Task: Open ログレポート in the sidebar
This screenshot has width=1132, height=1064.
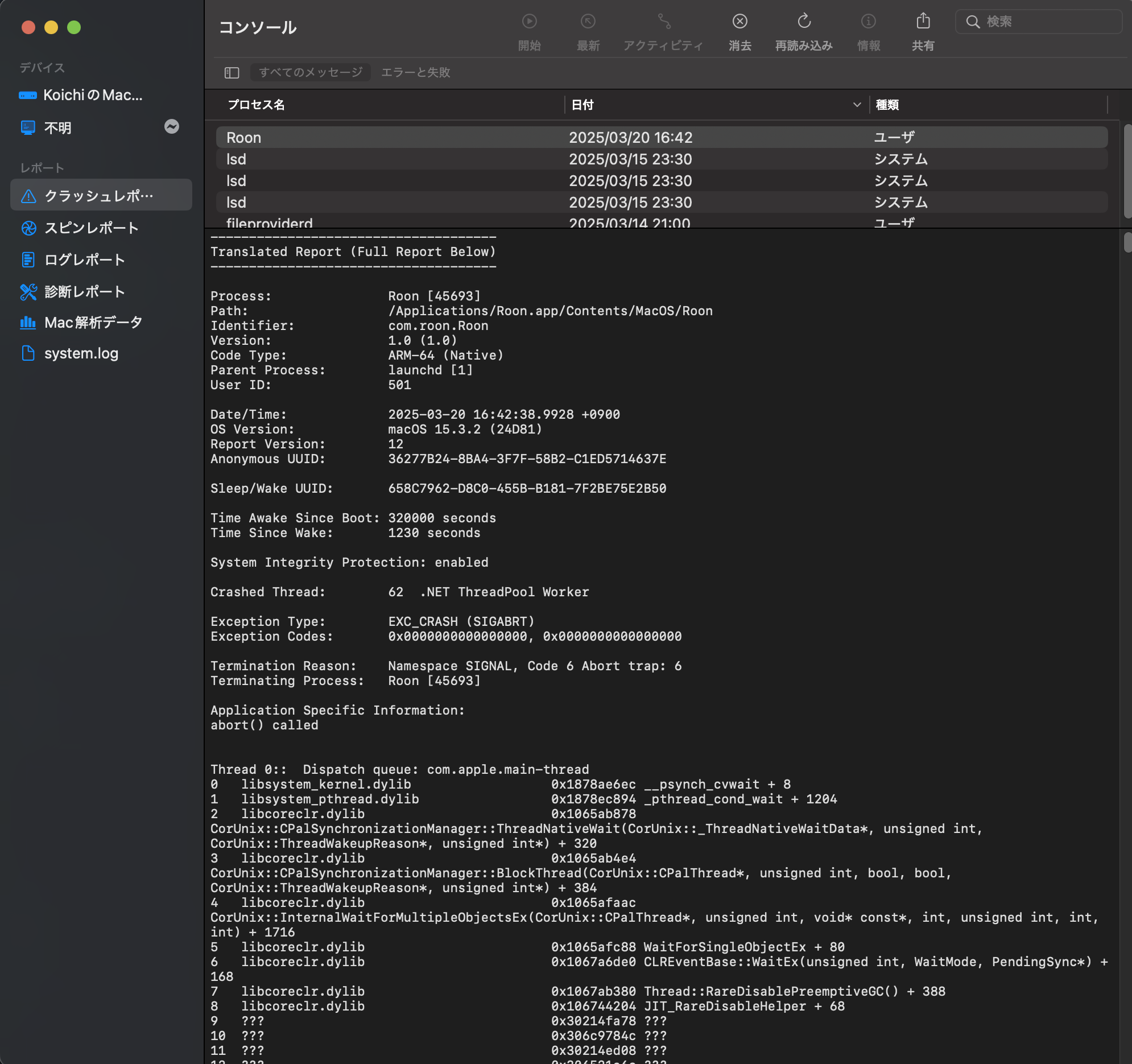Action: [x=84, y=259]
